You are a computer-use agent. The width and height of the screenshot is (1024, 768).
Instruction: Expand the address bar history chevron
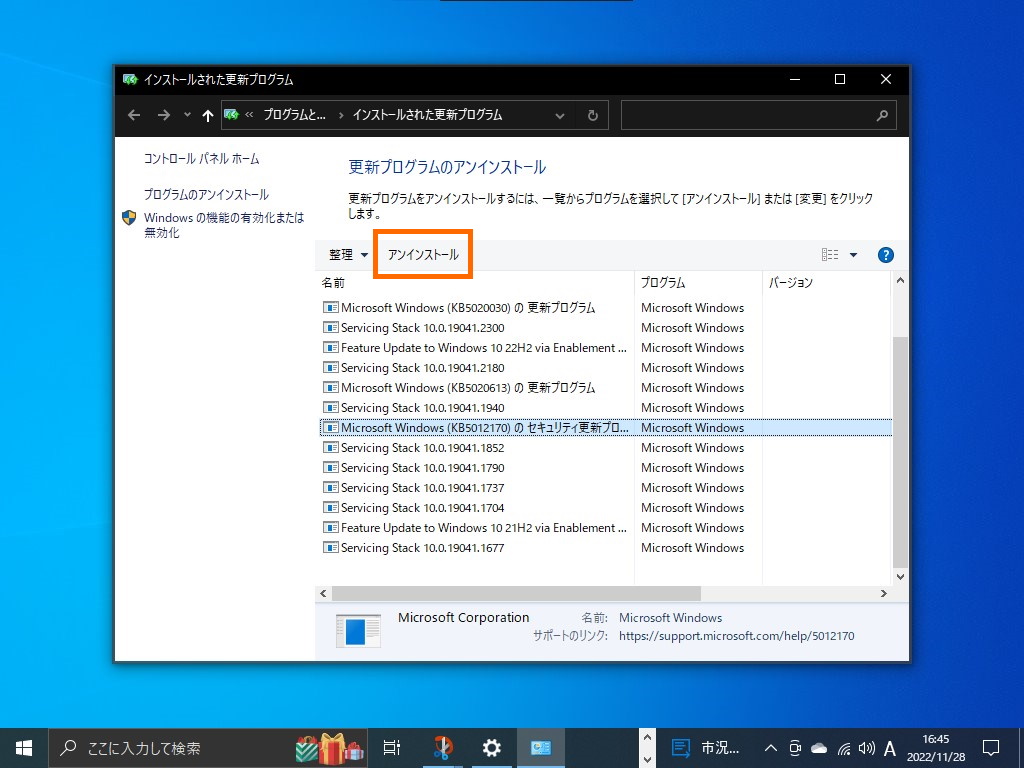click(560, 115)
